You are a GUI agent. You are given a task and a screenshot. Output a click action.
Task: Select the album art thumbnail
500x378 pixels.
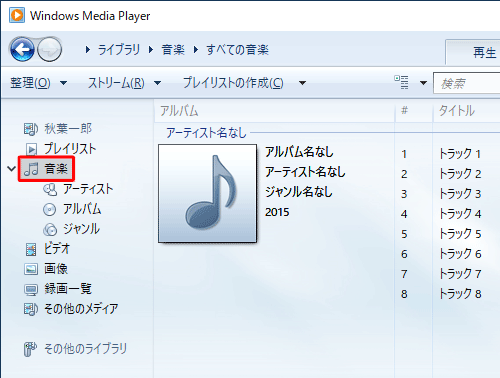[207, 193]
